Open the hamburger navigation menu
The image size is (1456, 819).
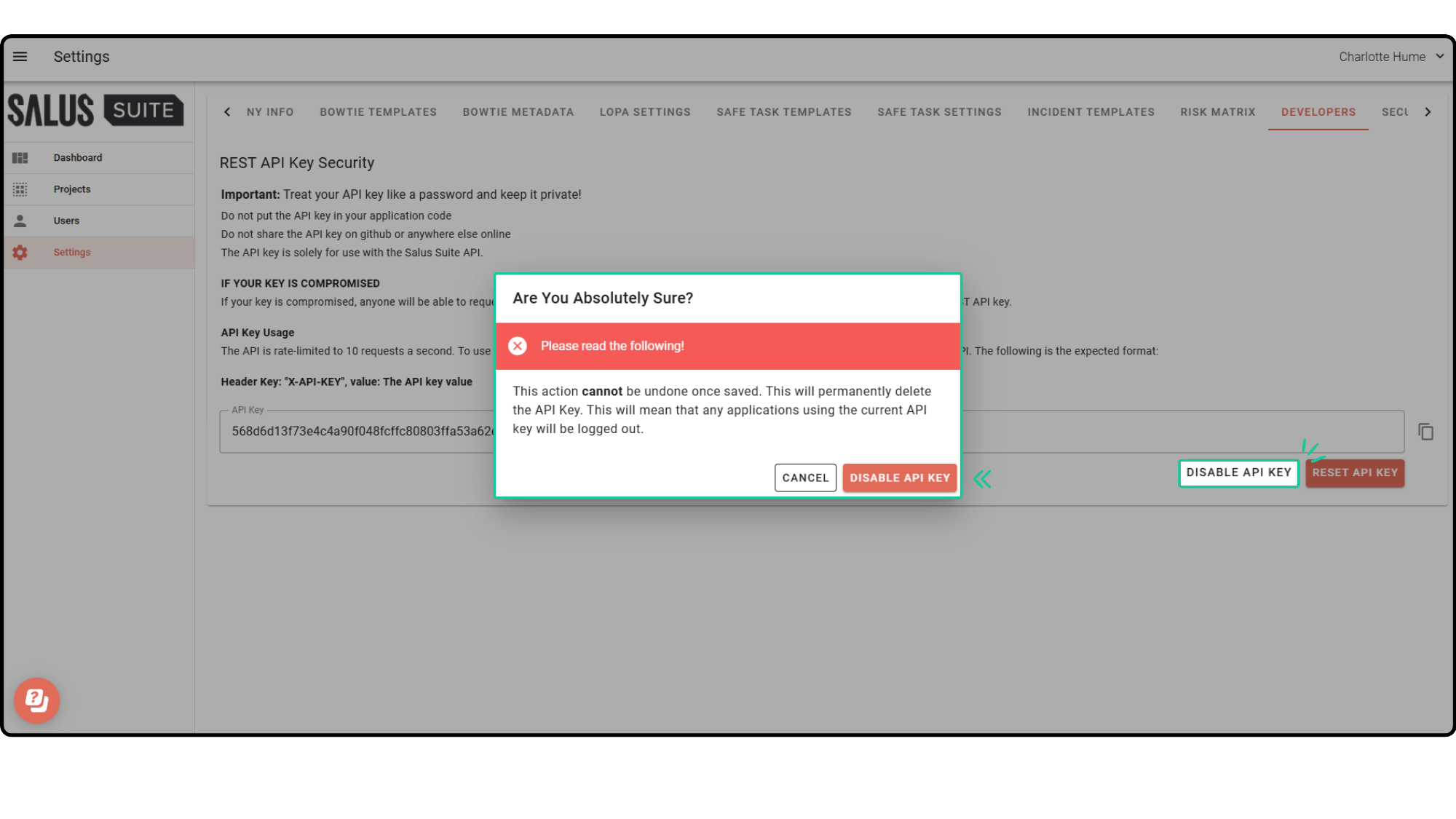(x=20, y=56)
